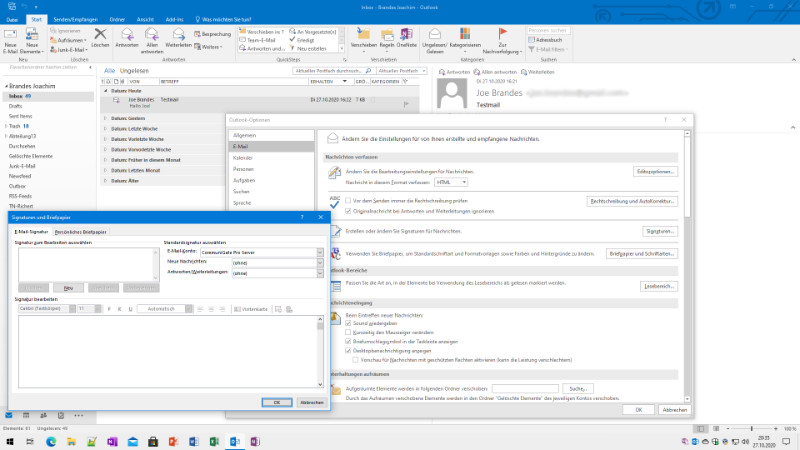Viewport: 800px width, 450px height.
Task: Toggle Briefumschlagsymbol in der Taskleiste checkbox
Action: pyautogui.click(x=348, y=342)
